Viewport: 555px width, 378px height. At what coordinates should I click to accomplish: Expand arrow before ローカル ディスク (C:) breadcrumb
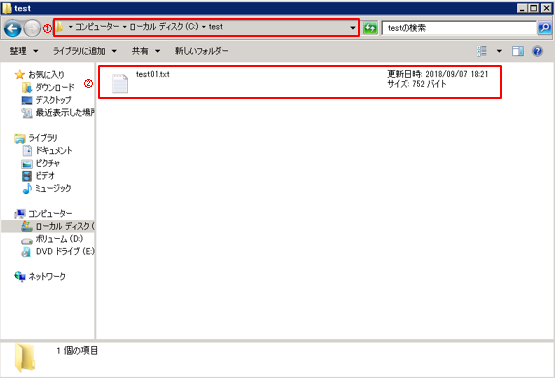point(125,27)
